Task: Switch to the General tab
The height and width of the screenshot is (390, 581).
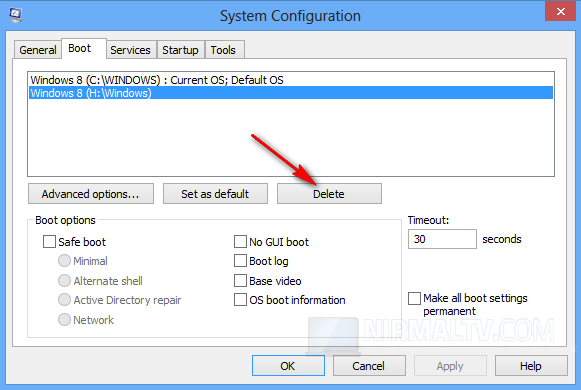Action: [x=38, y=50]
